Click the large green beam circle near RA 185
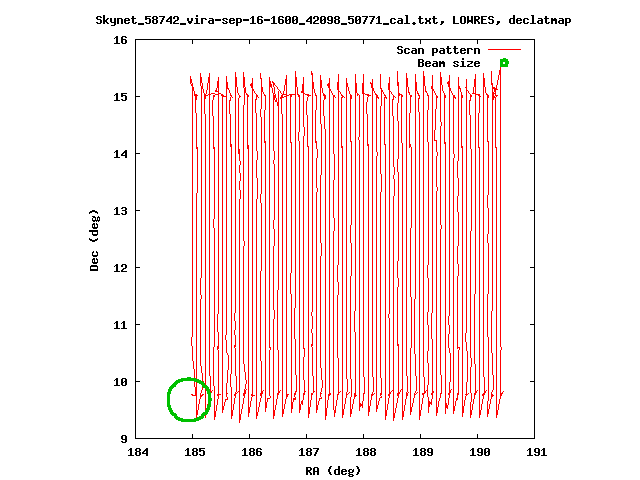Image resolution: width=640 pixels, height=480 pixels. pos(189,400)
